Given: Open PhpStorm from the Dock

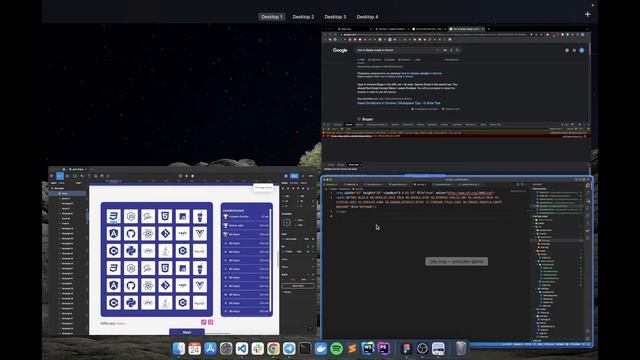Looking at the screenshot, I should click(x=384, y=348).
